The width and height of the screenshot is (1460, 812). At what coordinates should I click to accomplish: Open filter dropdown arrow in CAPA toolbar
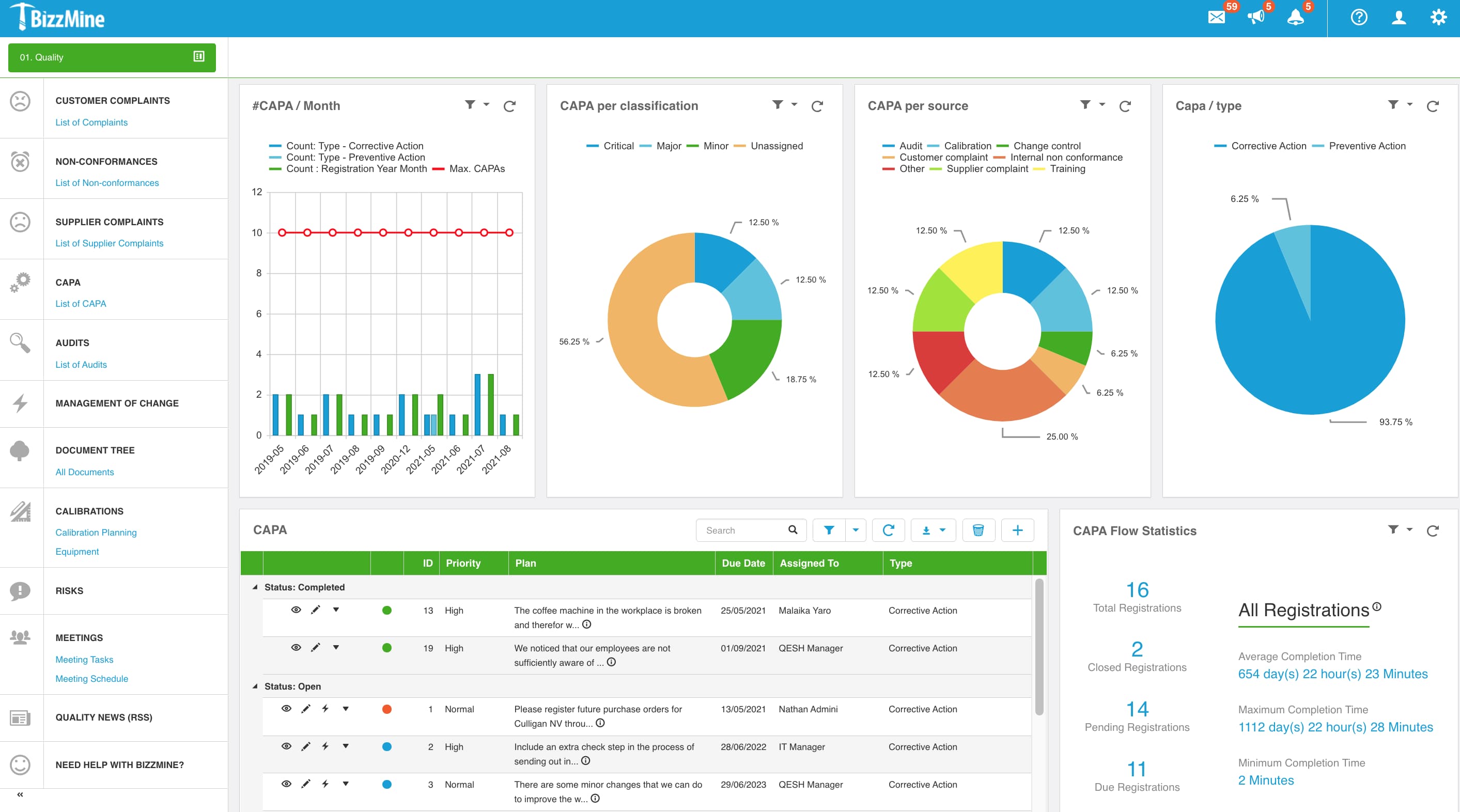(855, 530)
